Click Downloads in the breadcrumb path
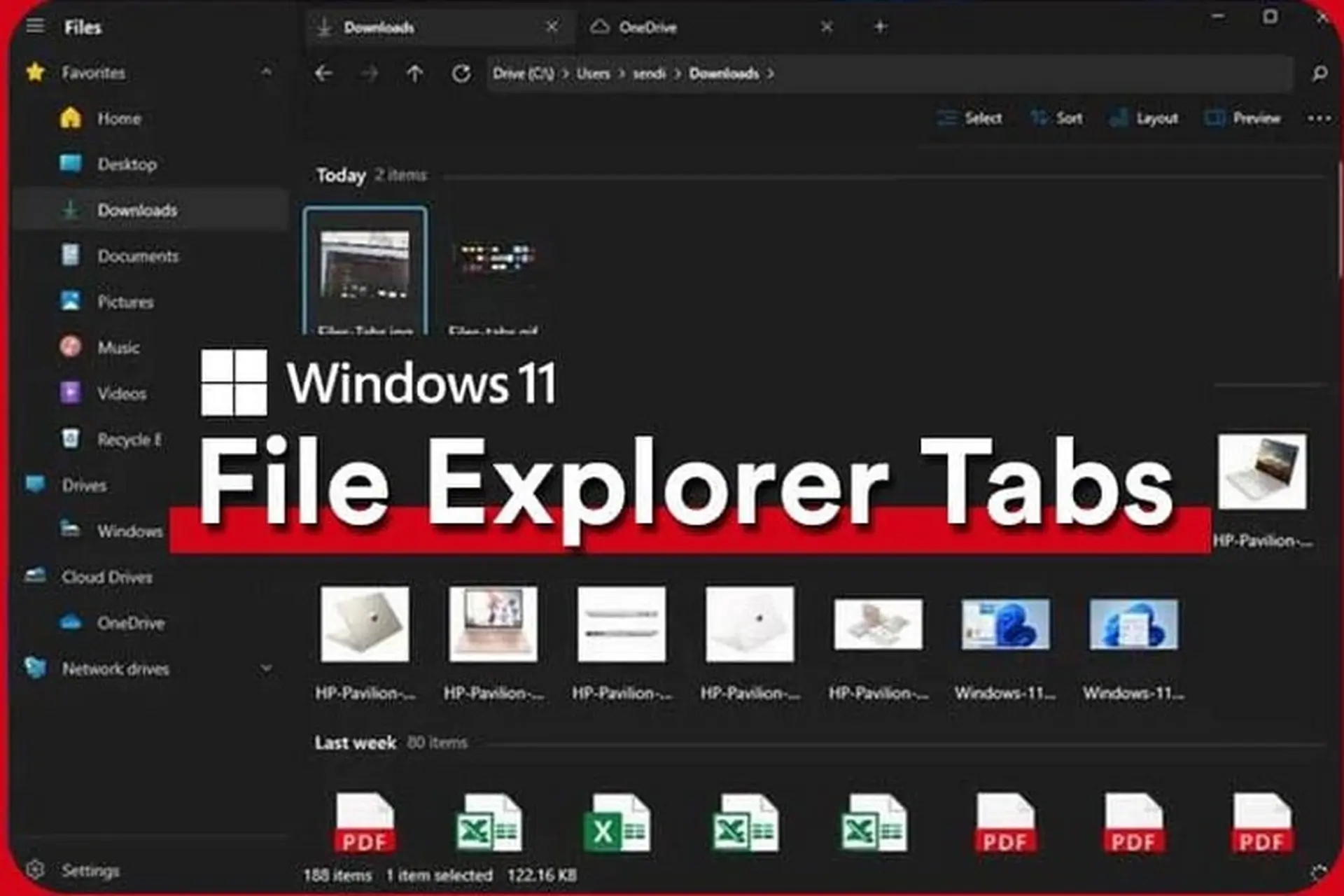This screenshot has width=1344, height=896. [724, 73]
